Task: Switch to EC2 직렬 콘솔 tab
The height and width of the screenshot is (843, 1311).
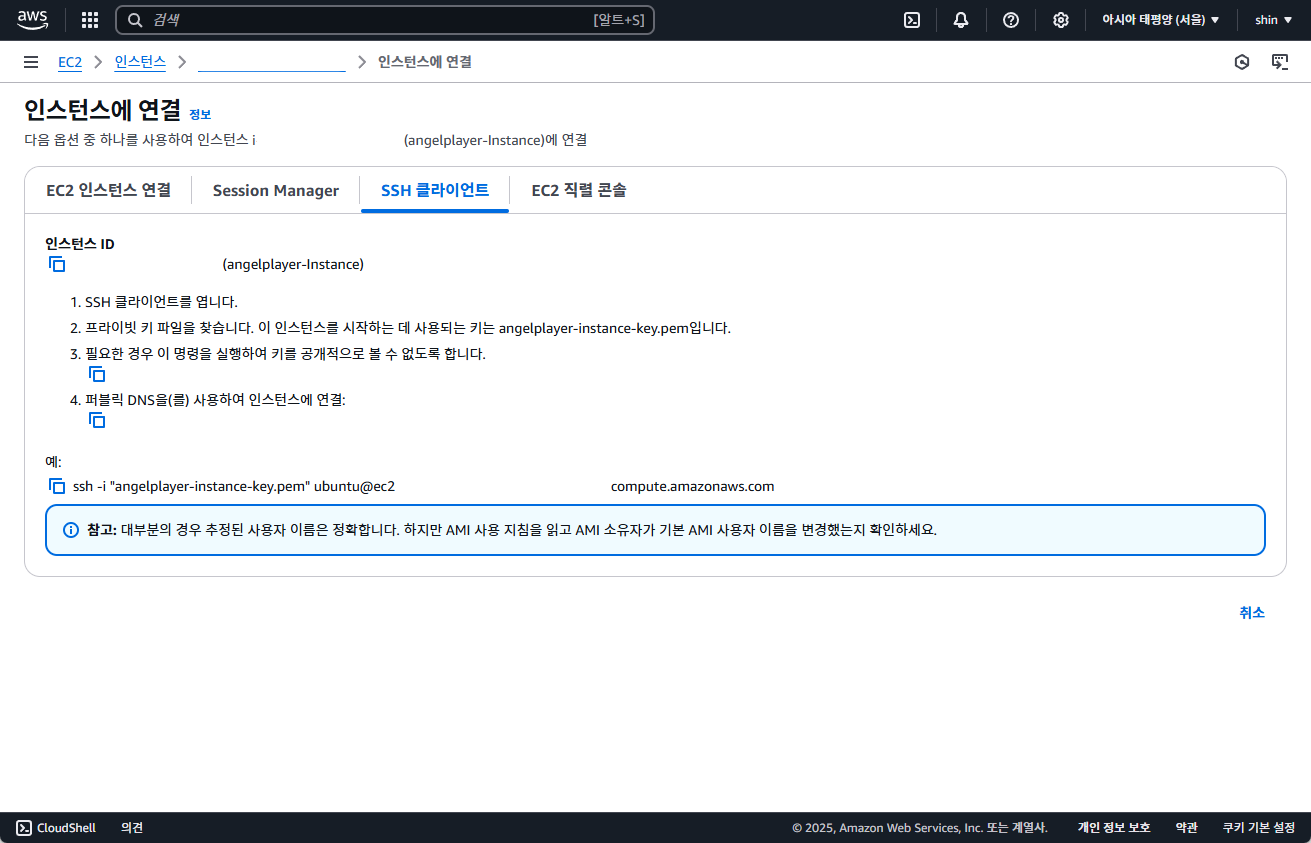Action: tap(579, 190)
